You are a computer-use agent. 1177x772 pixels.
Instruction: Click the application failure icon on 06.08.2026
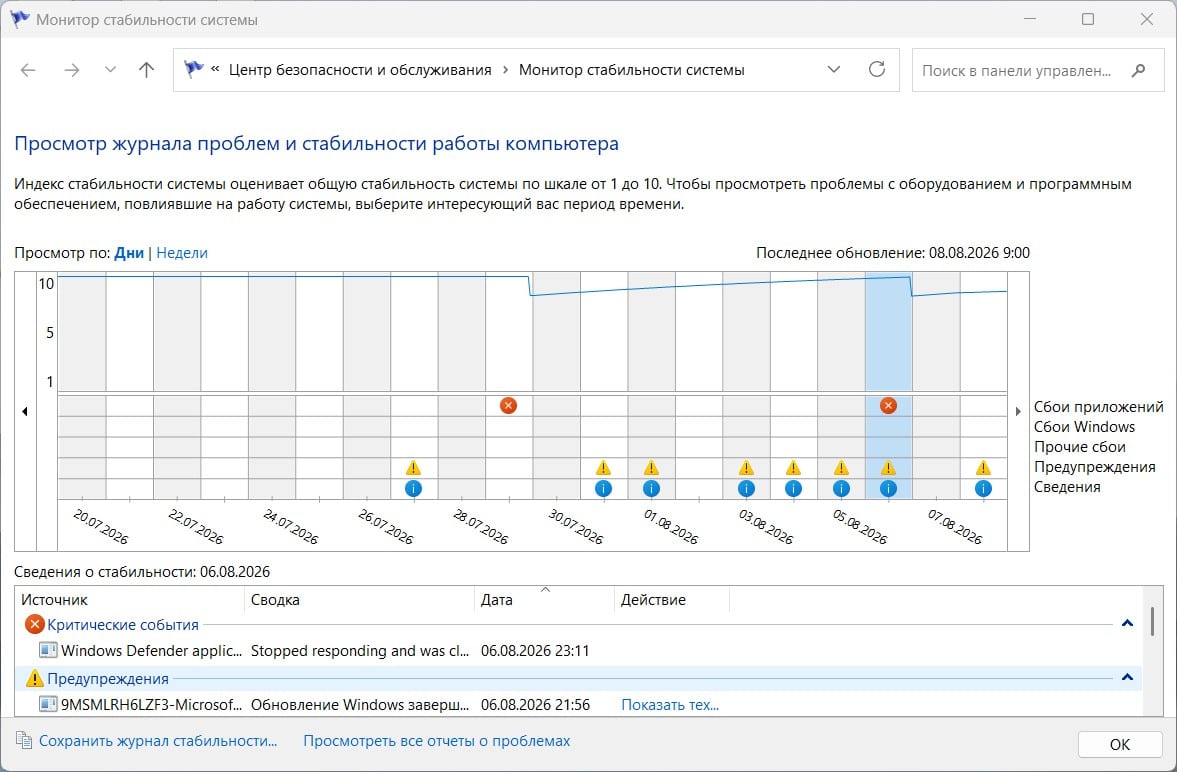click(x=888, y=406)
